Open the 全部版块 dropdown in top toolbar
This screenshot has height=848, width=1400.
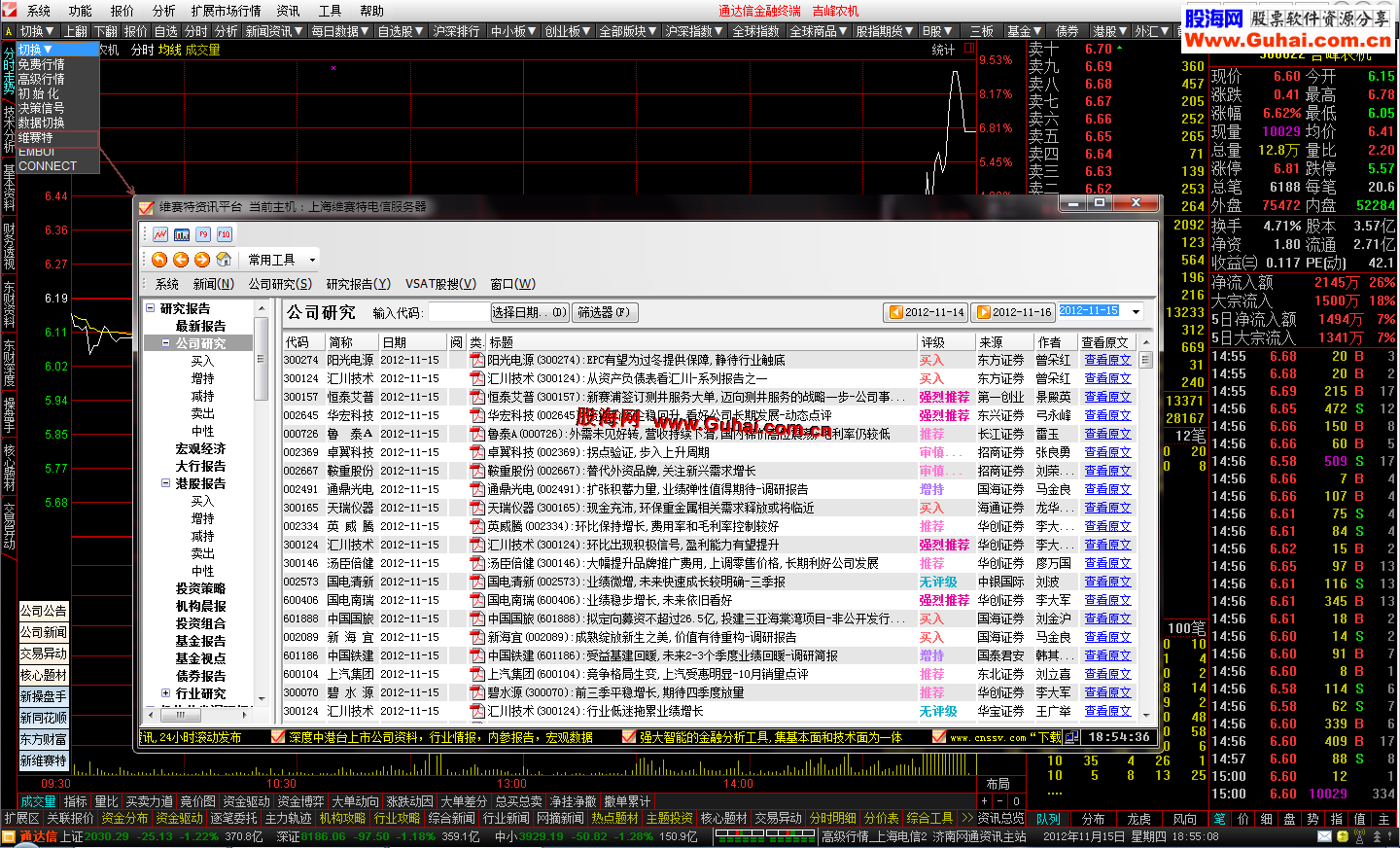pos(628,31)
